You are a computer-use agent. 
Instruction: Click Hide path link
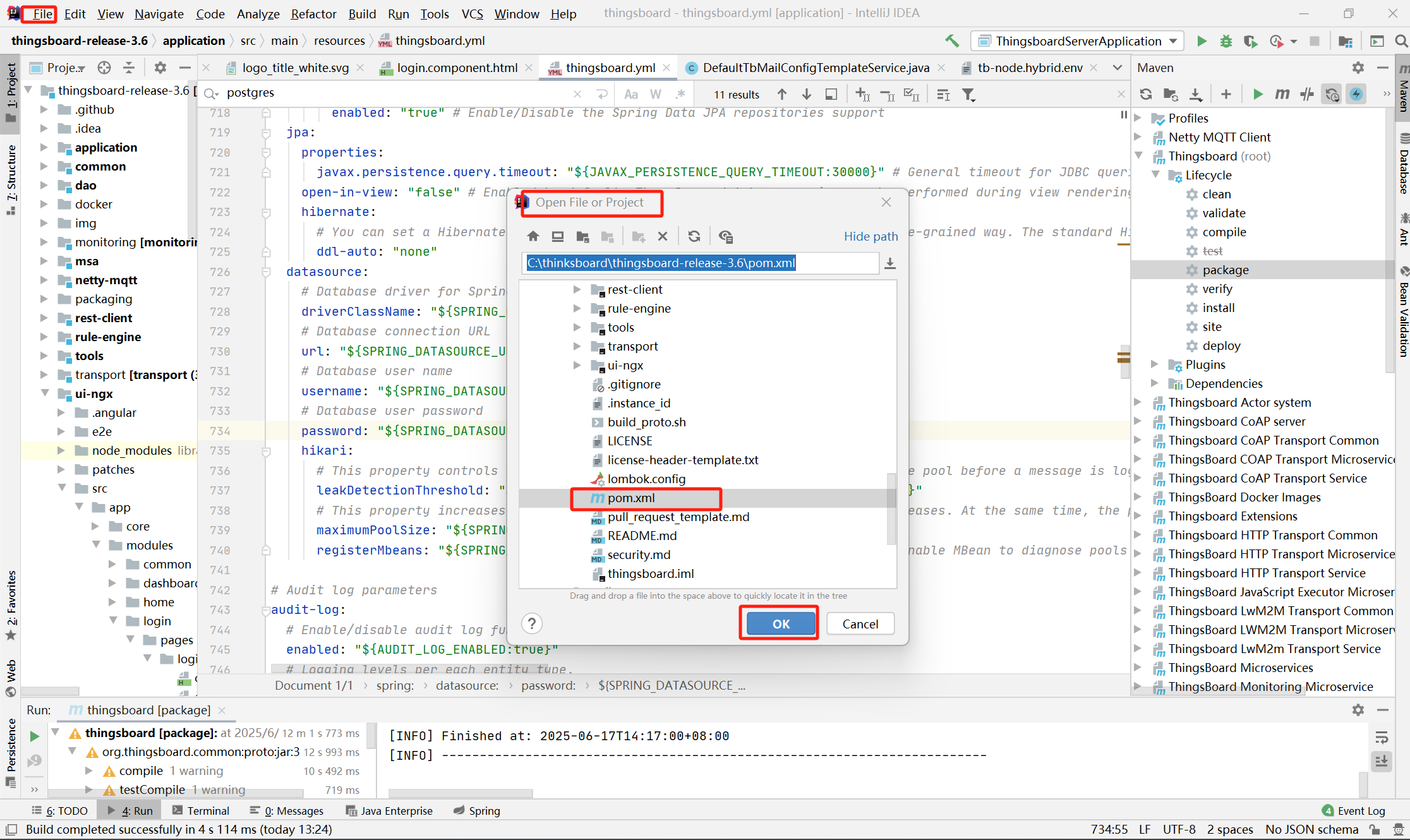[x=871, y=236]
